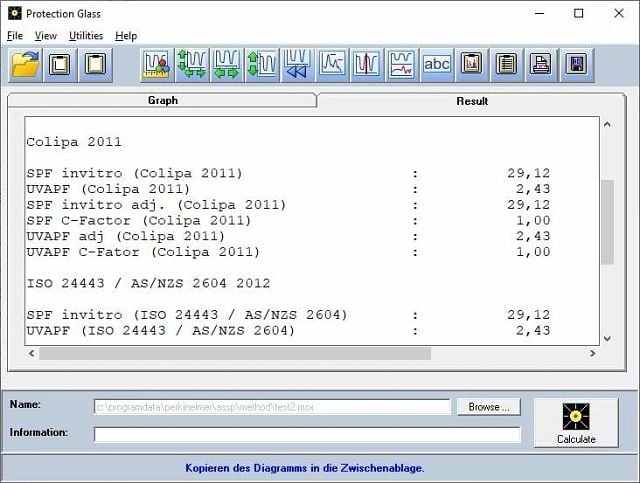Click the Information input field

point(307,434)
